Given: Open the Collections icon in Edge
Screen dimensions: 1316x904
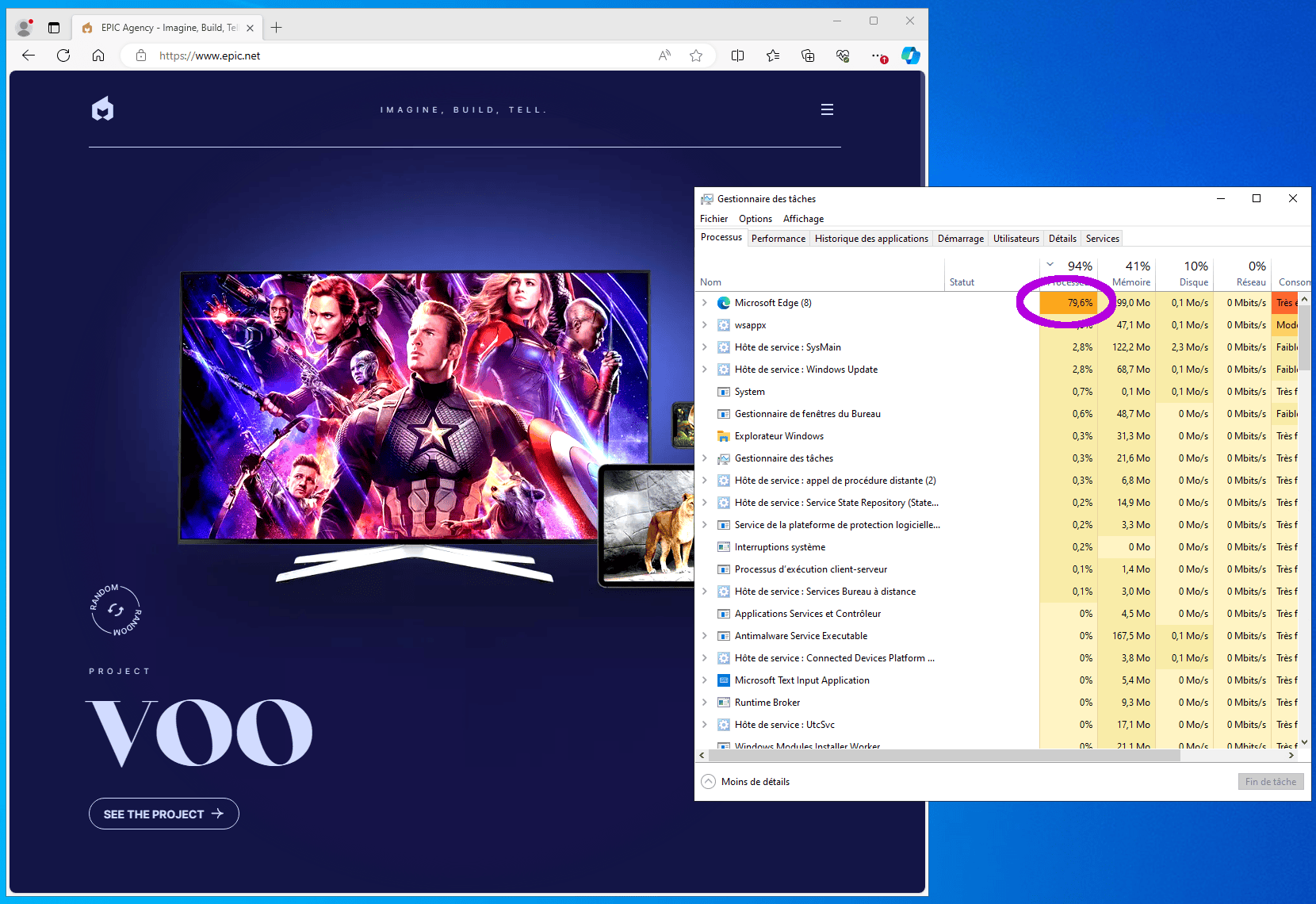Looking at the screenshot, I should 808,56.
